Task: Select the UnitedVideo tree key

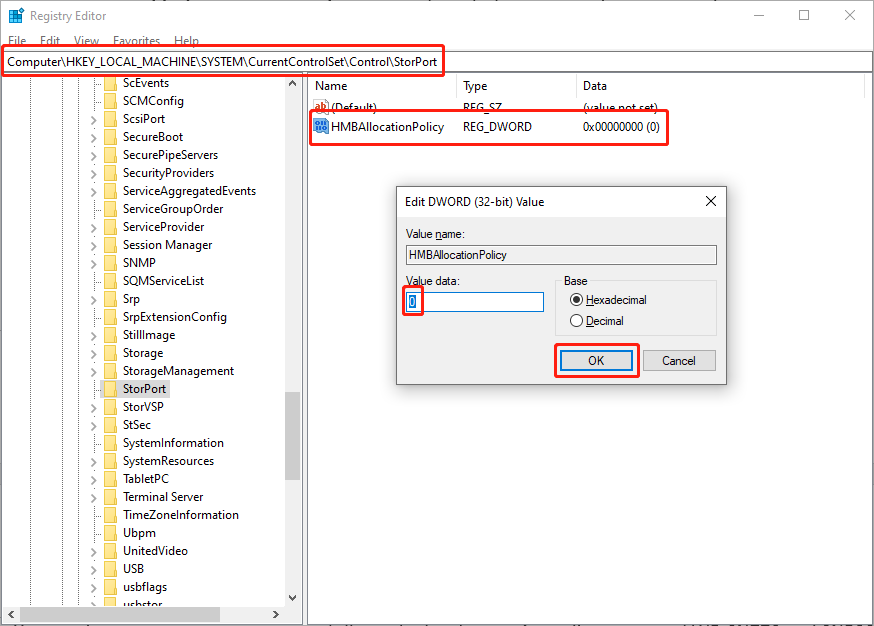Action: [155, 551]
